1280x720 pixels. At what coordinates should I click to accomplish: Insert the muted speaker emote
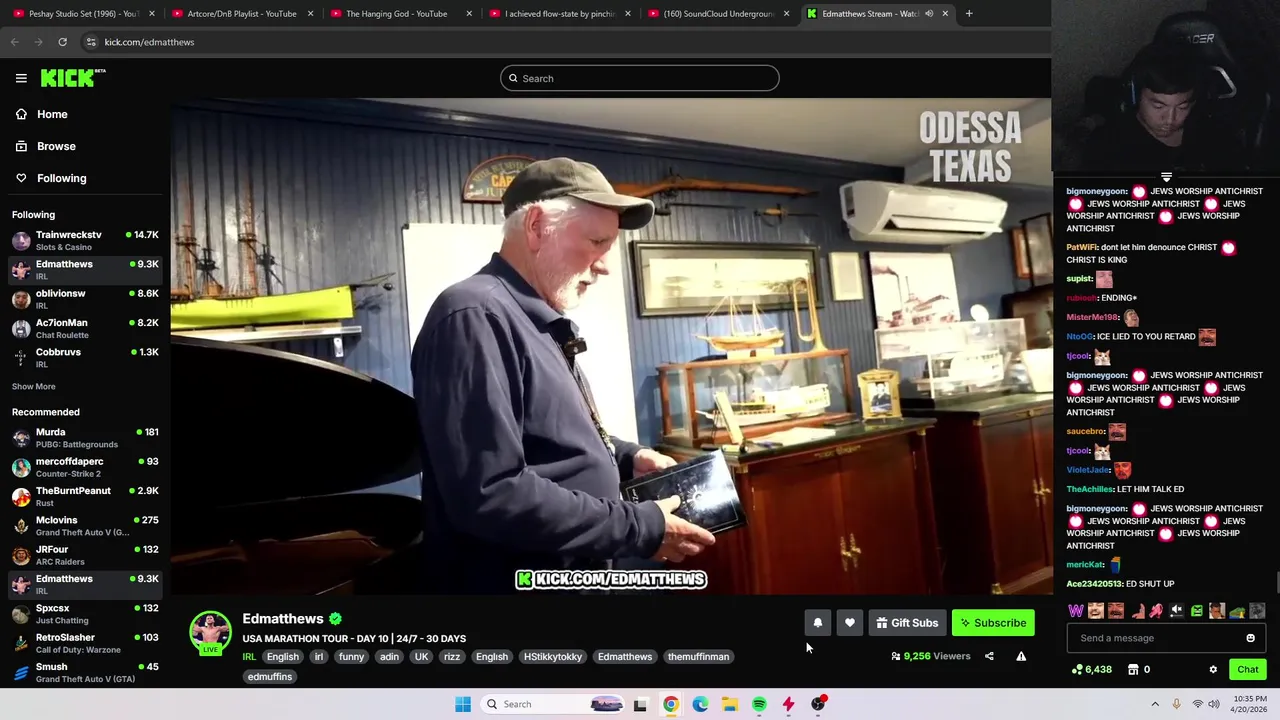(1177, 611)
